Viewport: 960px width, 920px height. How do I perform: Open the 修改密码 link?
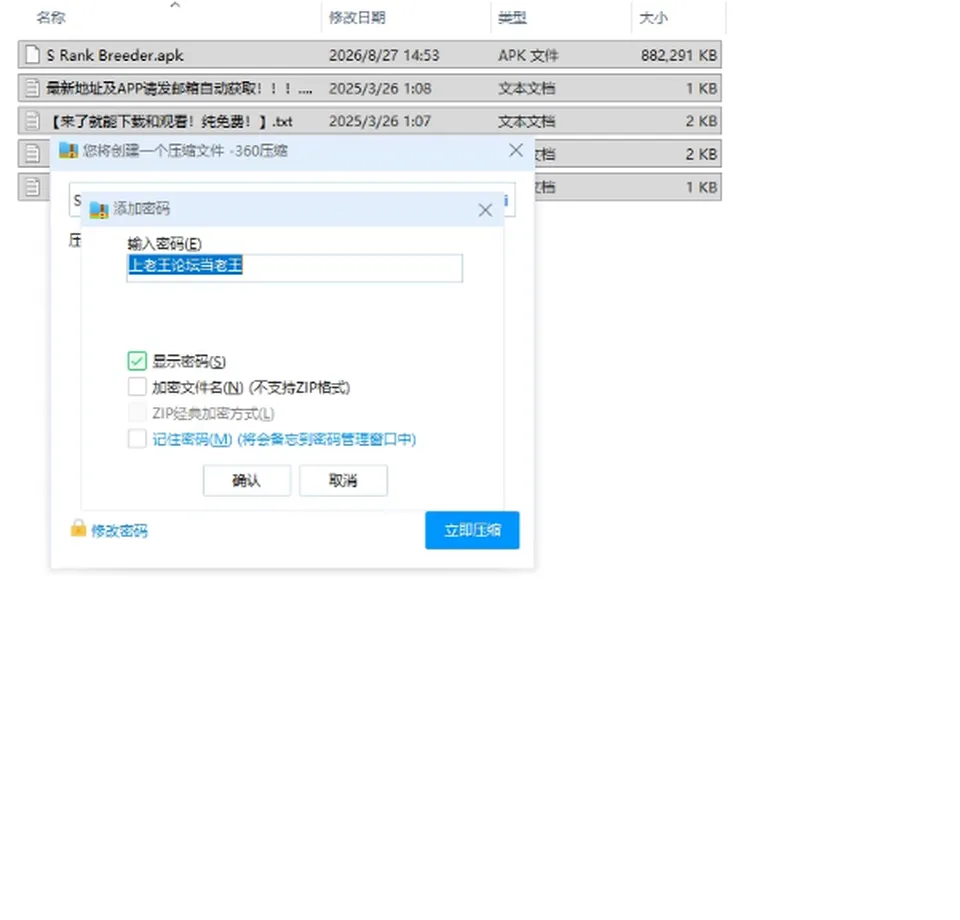point(119,531)
